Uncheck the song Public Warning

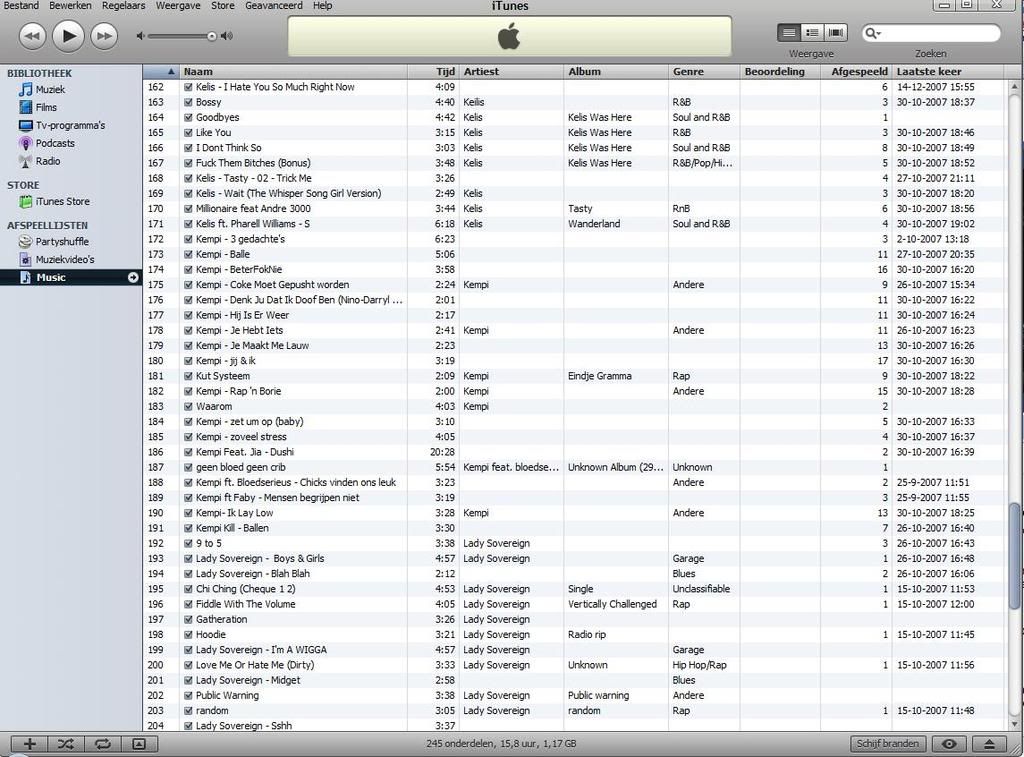[188, 696]
